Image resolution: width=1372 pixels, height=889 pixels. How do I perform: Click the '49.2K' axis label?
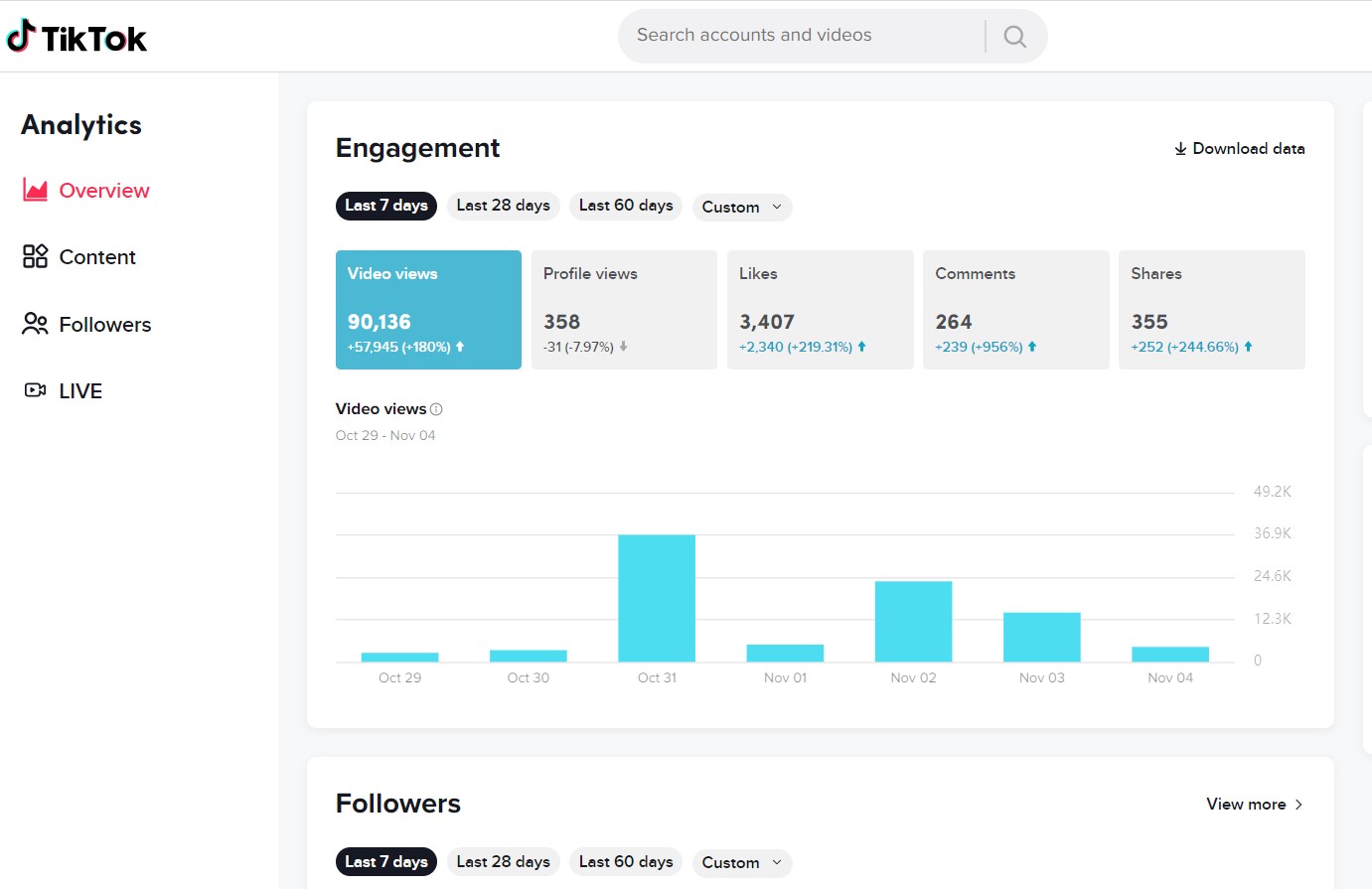pos(1272,492)
